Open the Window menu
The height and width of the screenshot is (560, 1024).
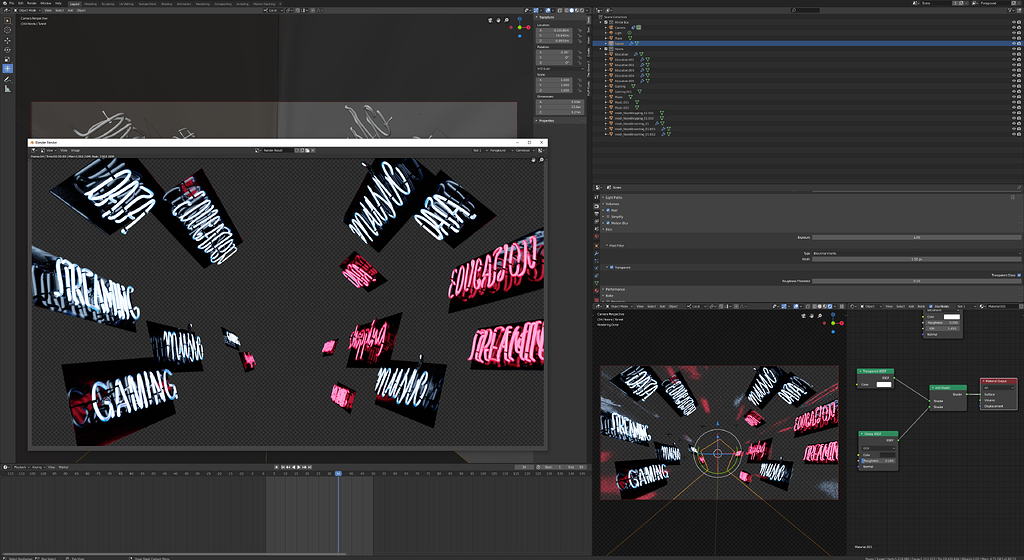click(x=46, y=3)
